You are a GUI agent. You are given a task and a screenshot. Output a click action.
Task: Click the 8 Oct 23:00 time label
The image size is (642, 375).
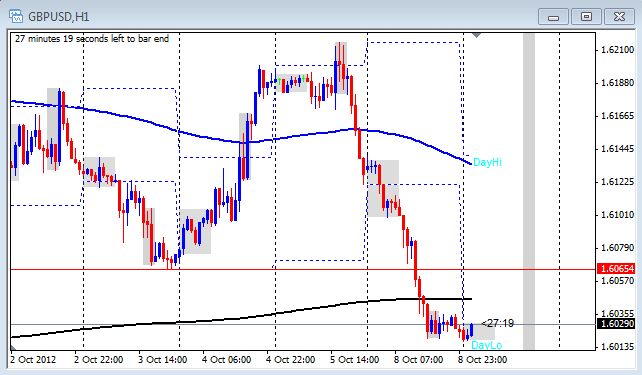pyautogui.click(x=482, y=360)
